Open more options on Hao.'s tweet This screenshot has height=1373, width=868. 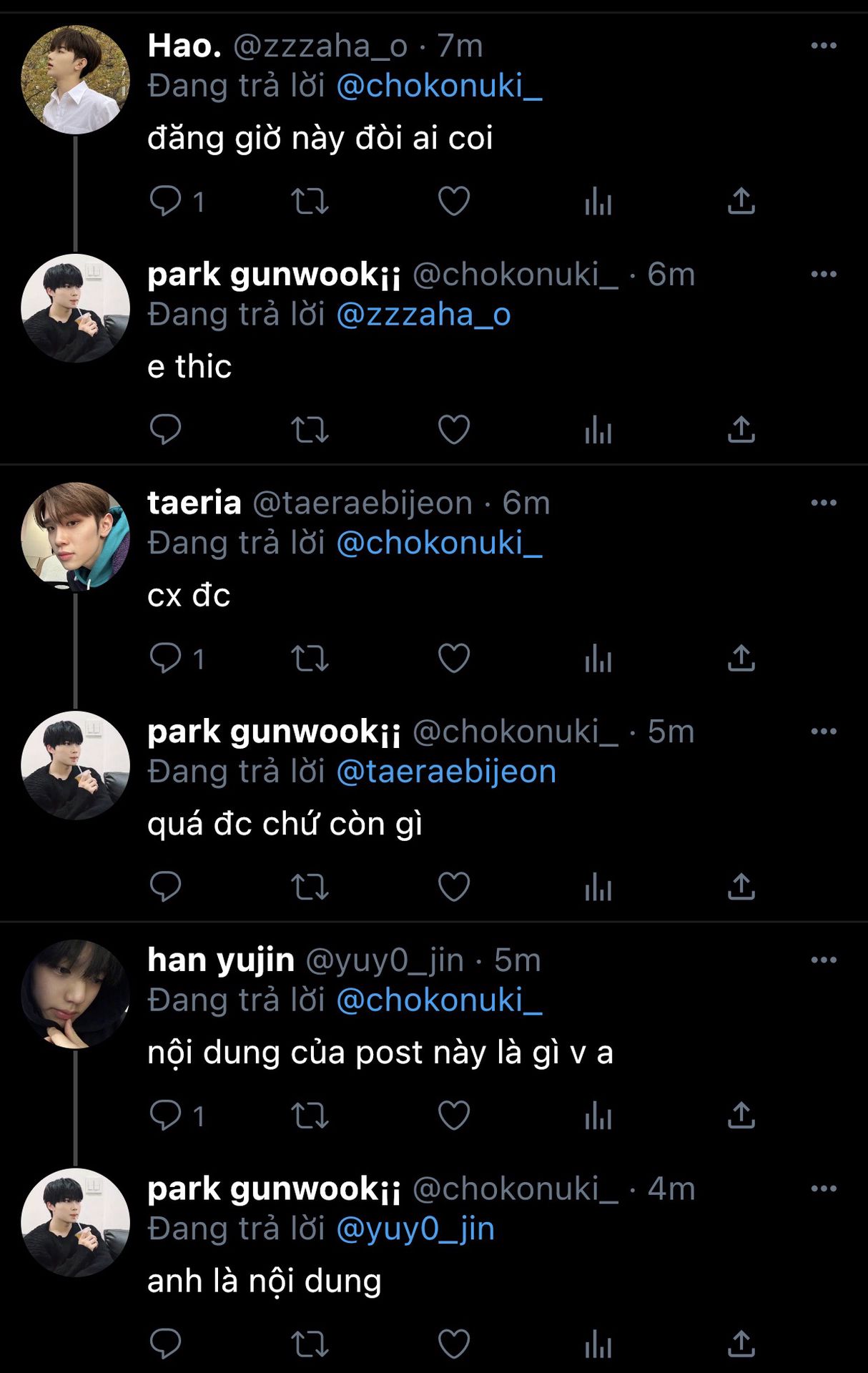824,46
